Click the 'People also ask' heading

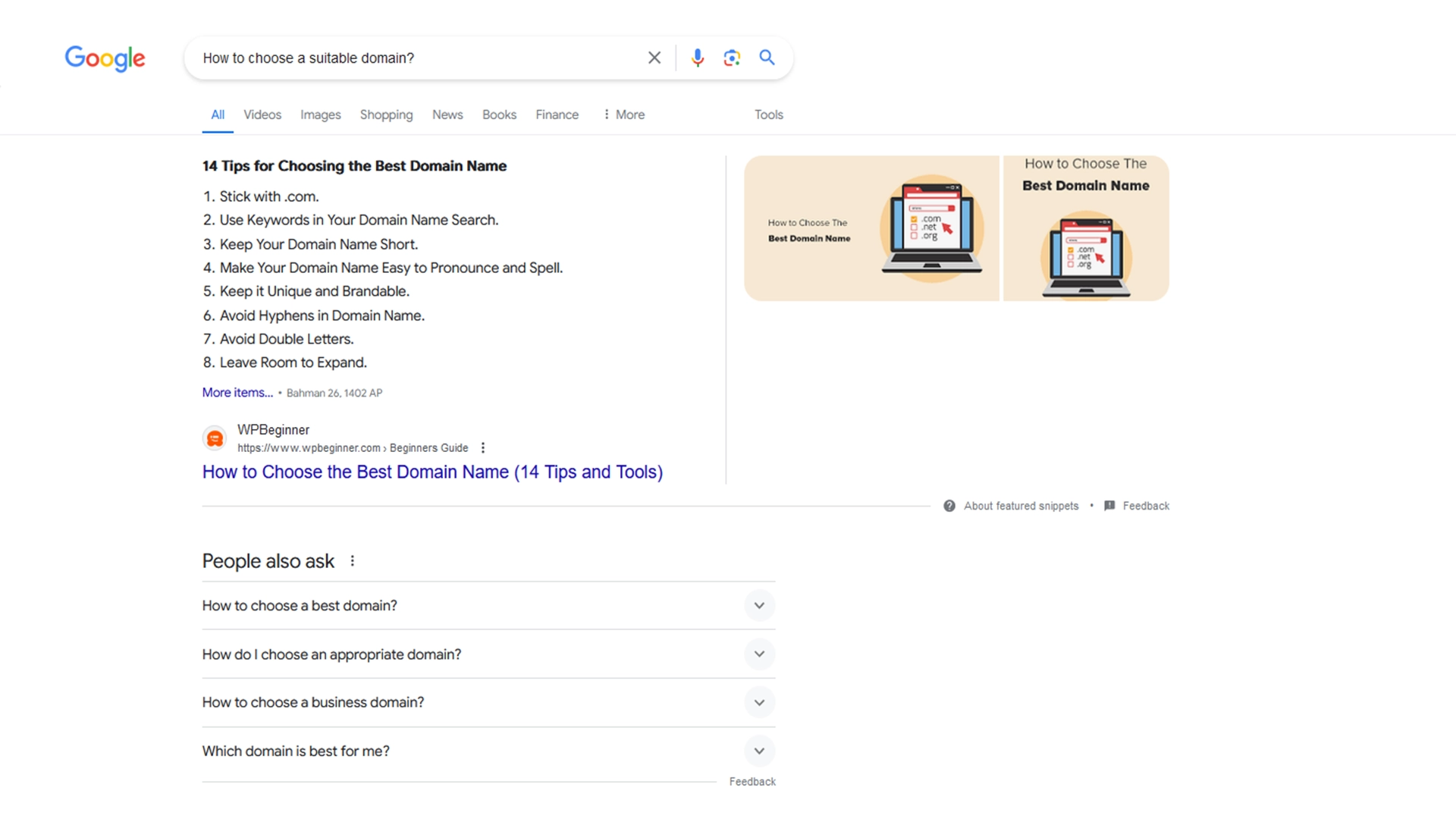(268, 561)
